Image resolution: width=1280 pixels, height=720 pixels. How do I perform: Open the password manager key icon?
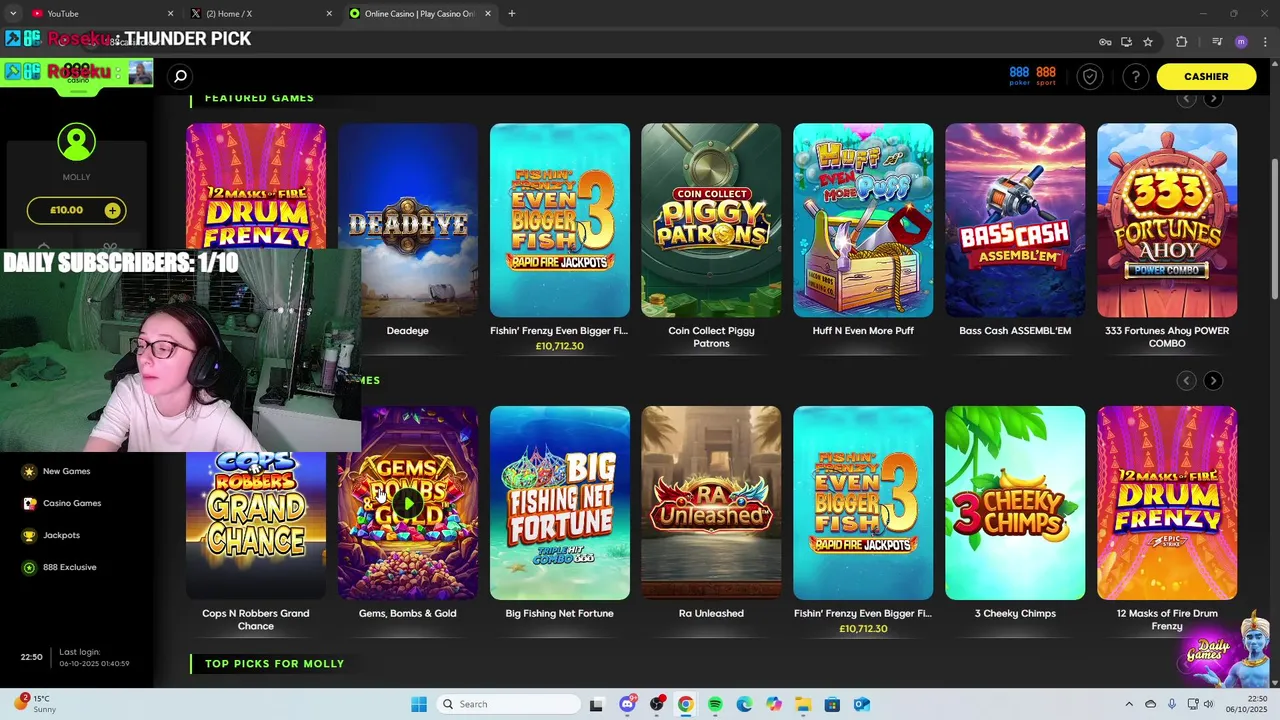pyautogui.click(x=1105, y=42)
